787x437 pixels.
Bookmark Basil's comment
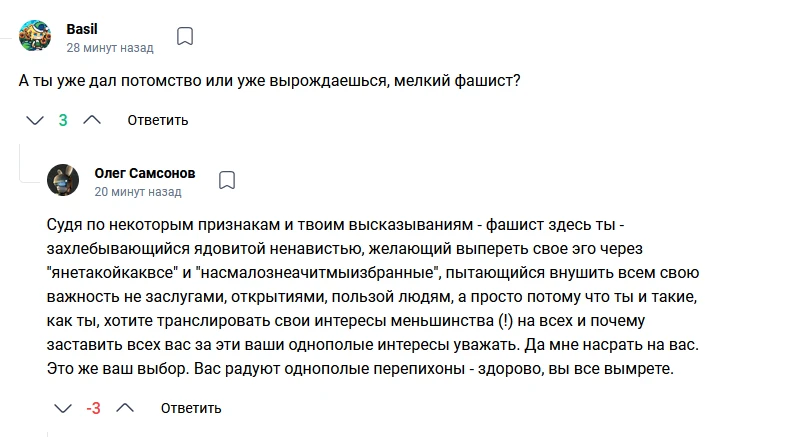[185, 37]
